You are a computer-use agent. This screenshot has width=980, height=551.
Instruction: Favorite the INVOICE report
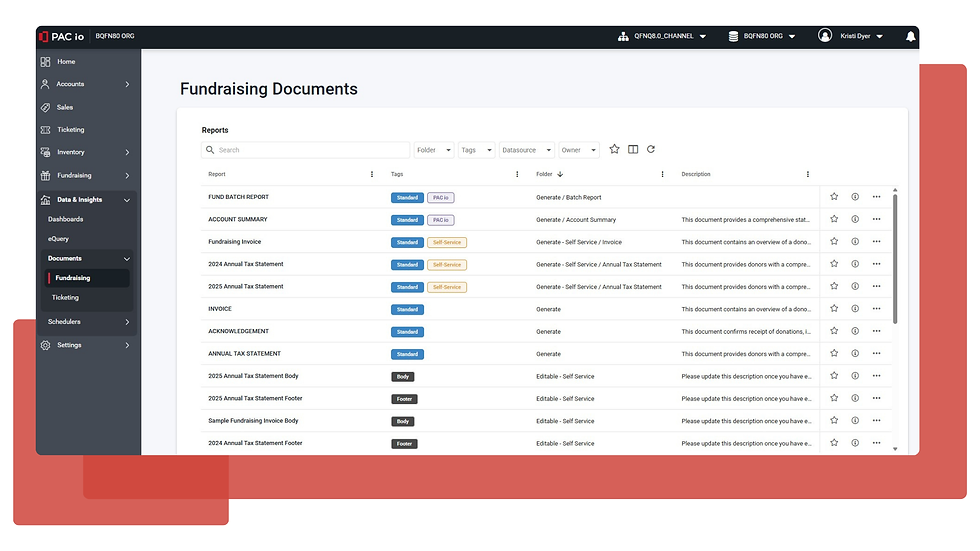pos(834,309)
